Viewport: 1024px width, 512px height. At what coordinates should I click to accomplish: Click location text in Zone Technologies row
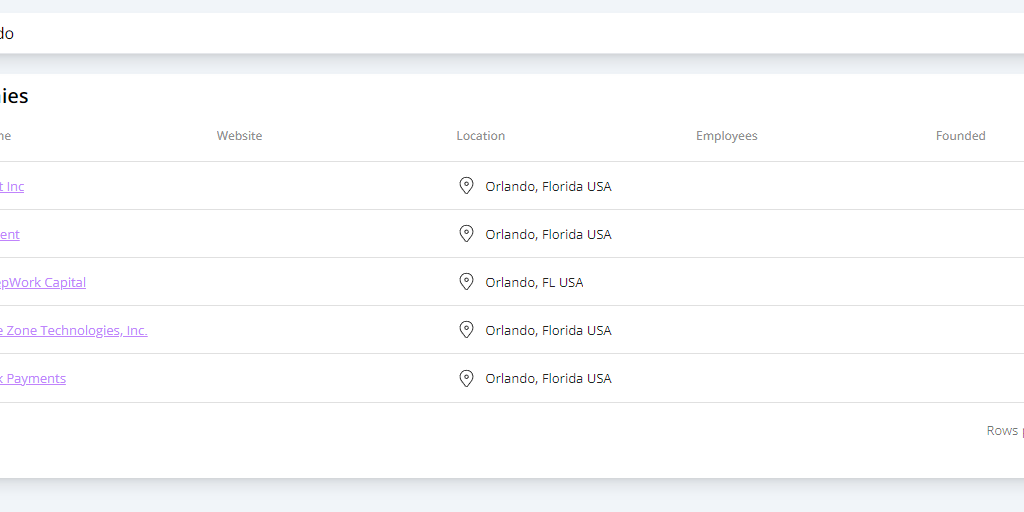point(548,331)
